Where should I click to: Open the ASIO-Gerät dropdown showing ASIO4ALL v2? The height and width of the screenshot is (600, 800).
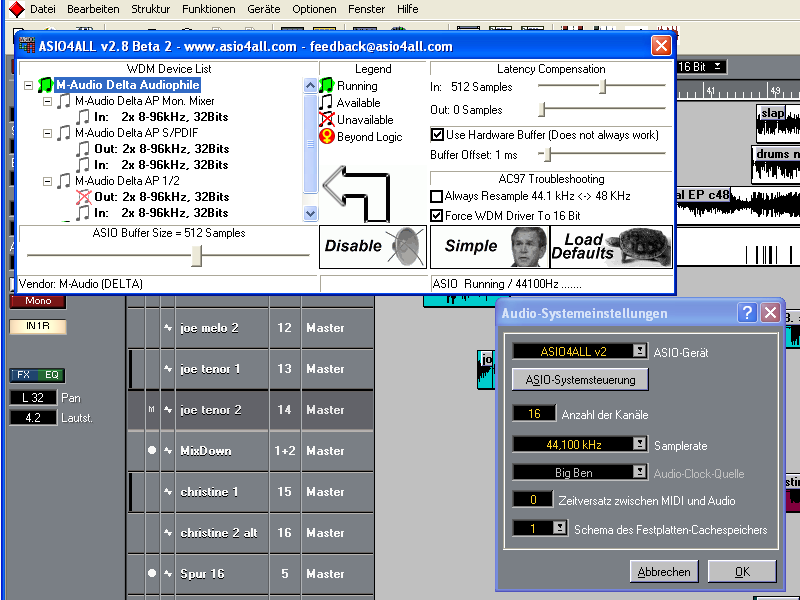tap(639, 351)
